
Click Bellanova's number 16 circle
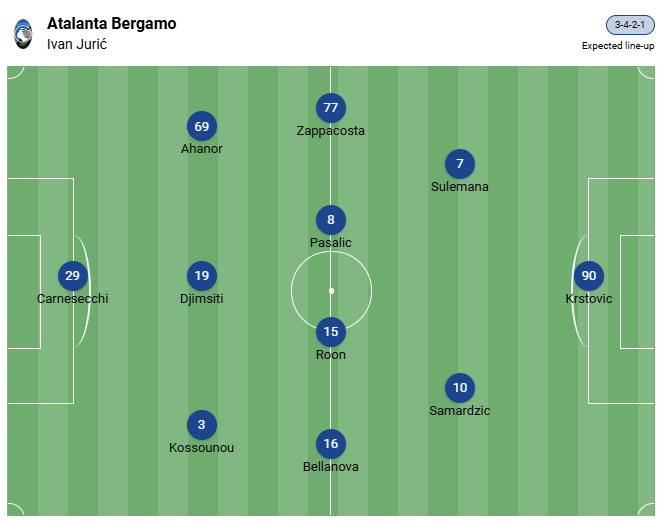coord(330,444)
